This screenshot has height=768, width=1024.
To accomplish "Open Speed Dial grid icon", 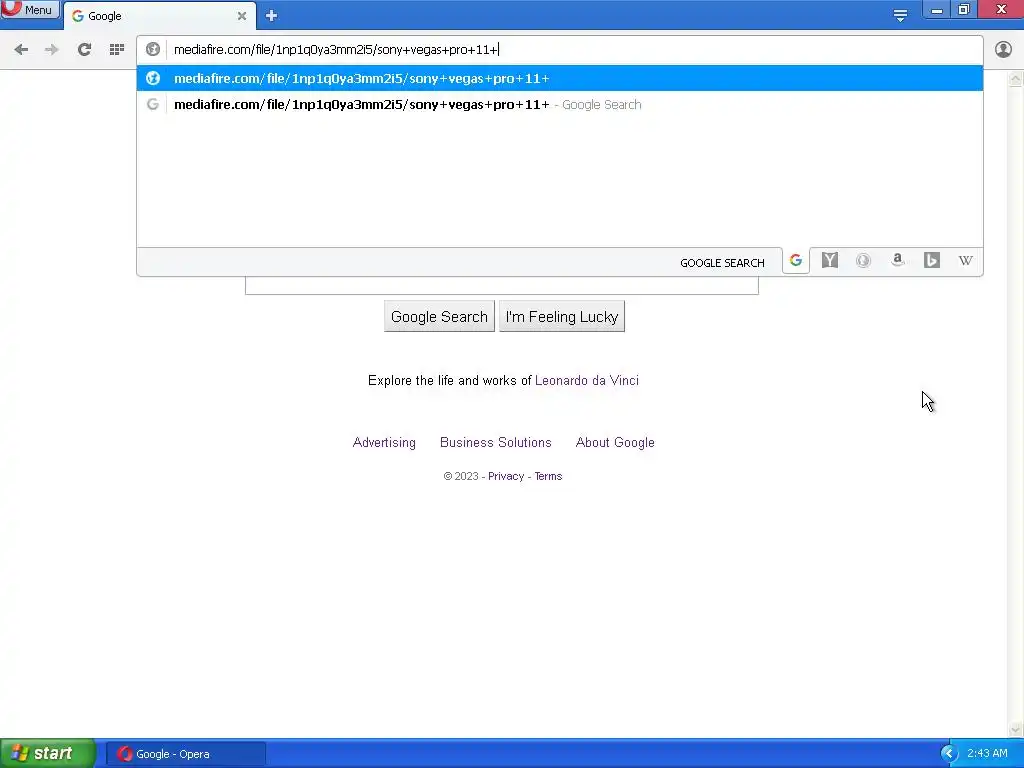I will [117, 50].
